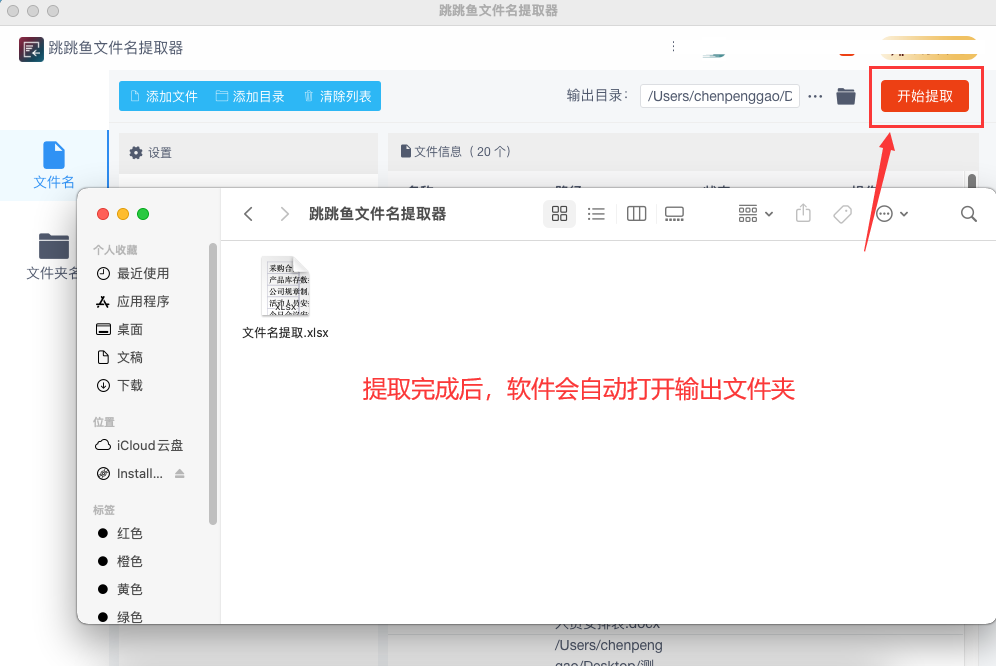Click the 开始提取 start extraction button
The image size is (996, 666).
pyautogui.click(x=924, y=96)
